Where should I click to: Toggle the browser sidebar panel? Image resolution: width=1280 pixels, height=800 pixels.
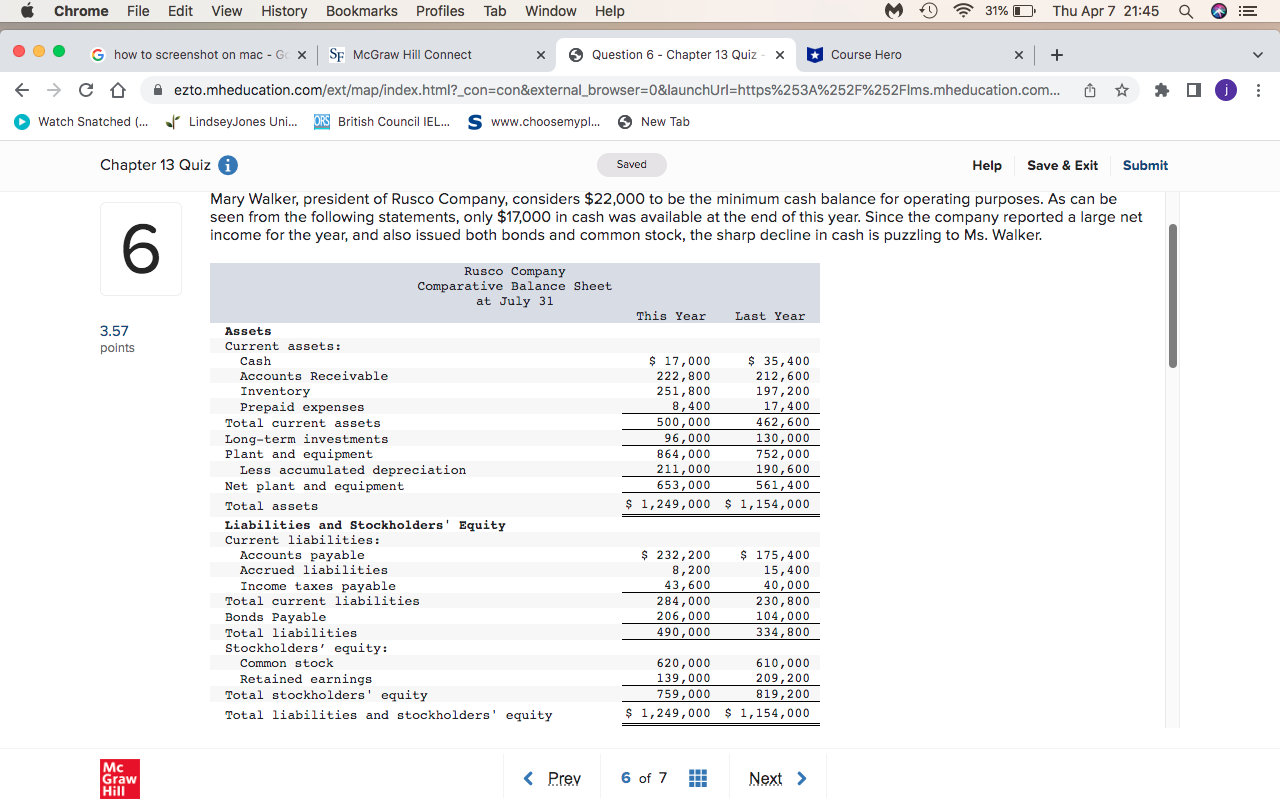pos(1193,89)
